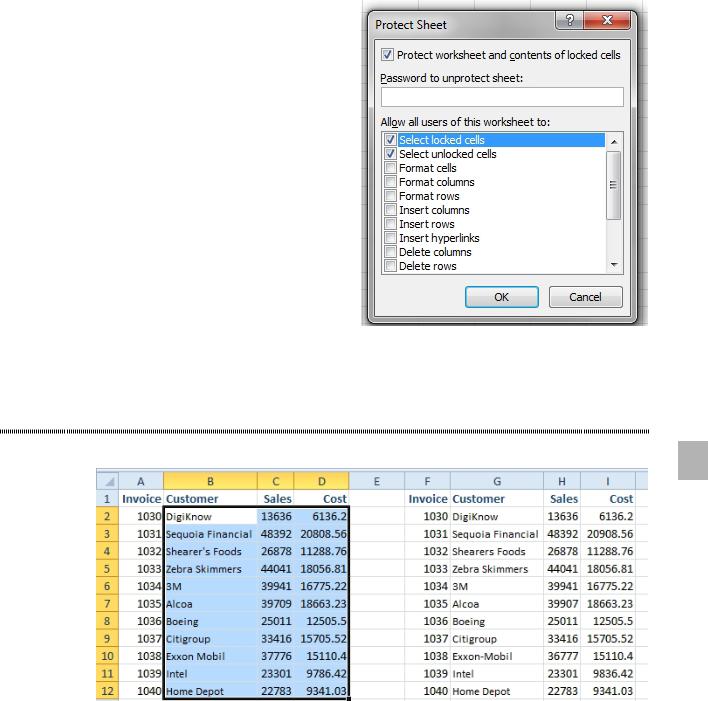This screenshot has width=708, height=701.
Task: Enable Delete columns permission
Action: 391,252
